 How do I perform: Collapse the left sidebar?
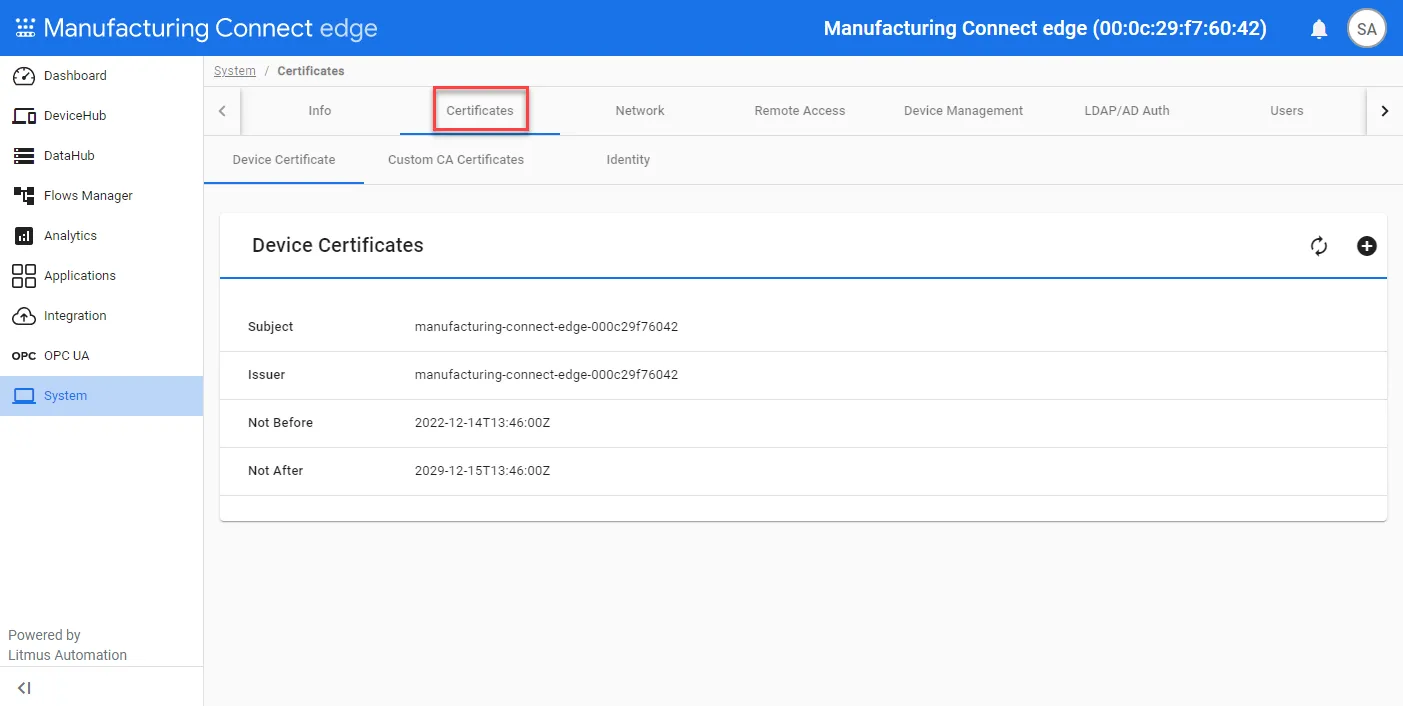pyautogui.click(x=25, y=688)
